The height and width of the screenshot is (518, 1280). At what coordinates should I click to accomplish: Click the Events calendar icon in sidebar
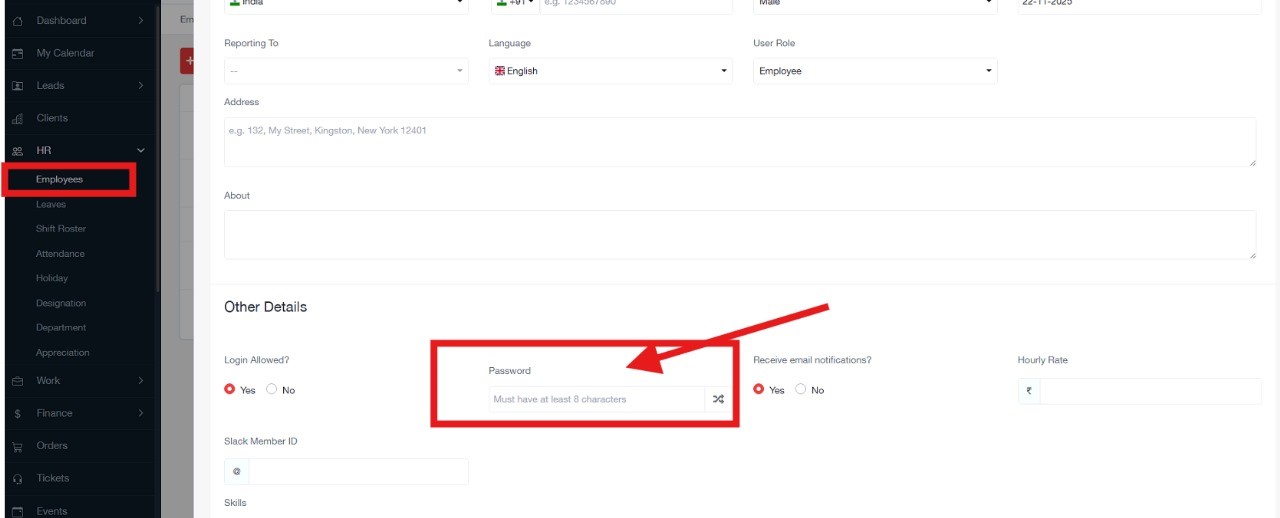(17, 511)
